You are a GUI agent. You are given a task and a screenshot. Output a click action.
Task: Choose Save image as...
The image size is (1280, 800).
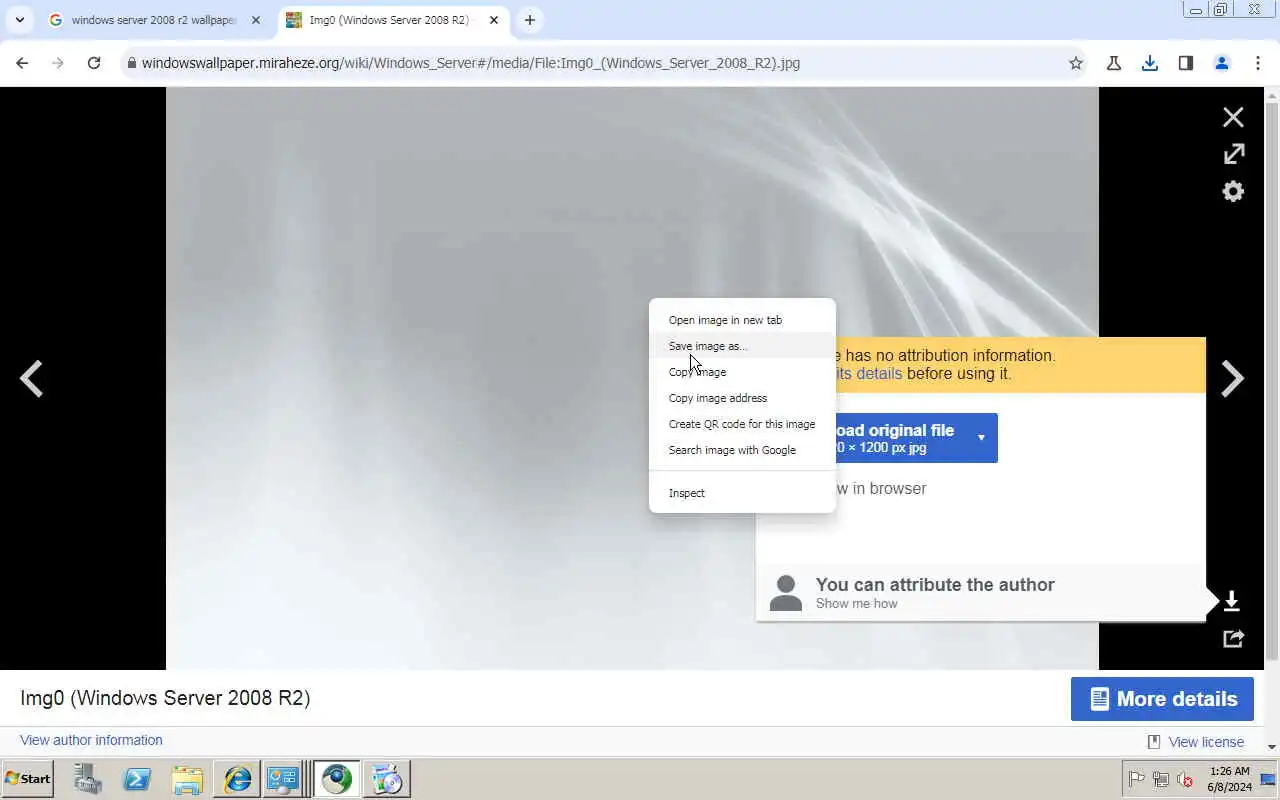(x=742, y=346)
